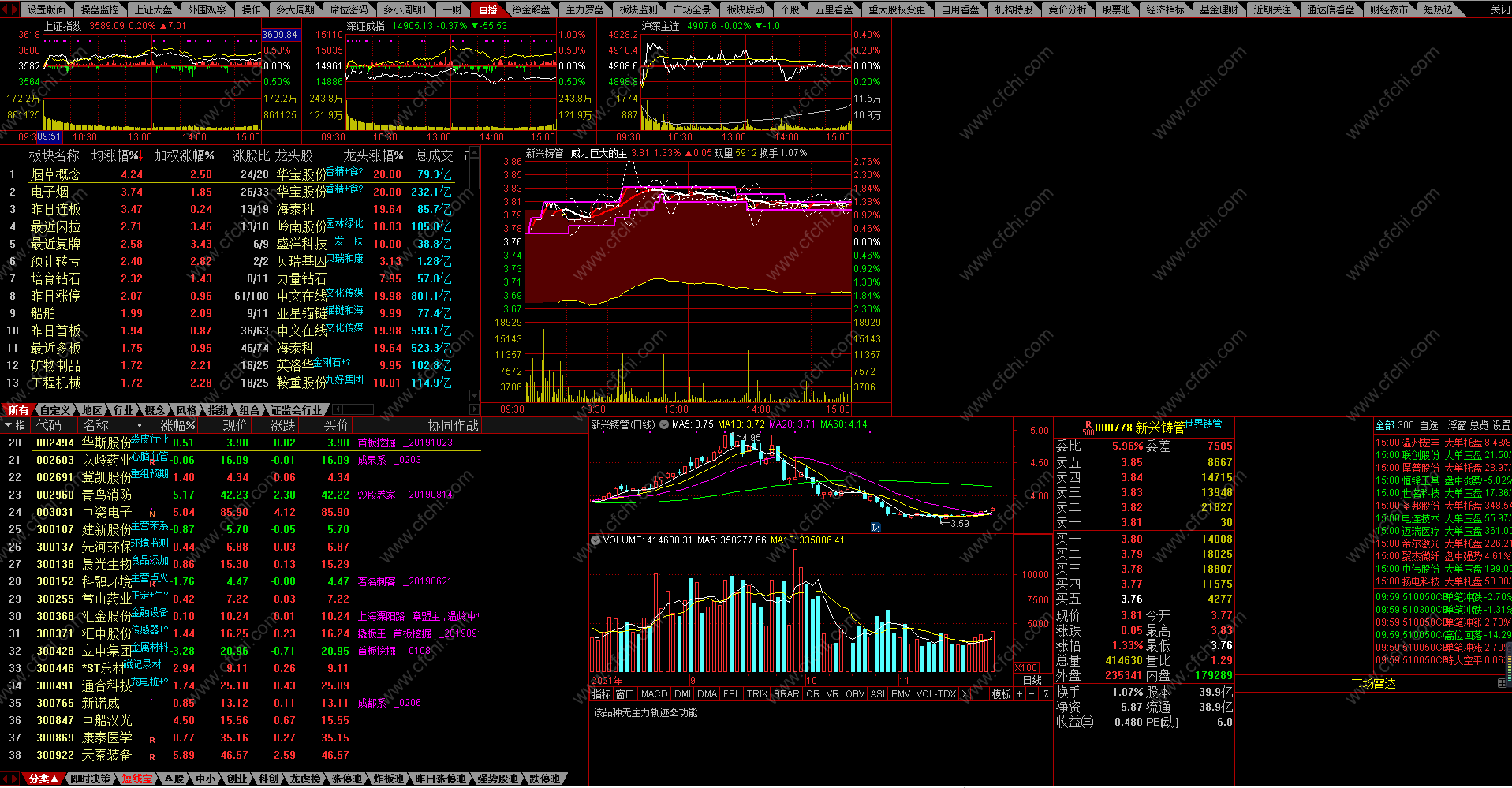
Task: Click the 关闭 button at top right
Action: (x=1499, y=9)
